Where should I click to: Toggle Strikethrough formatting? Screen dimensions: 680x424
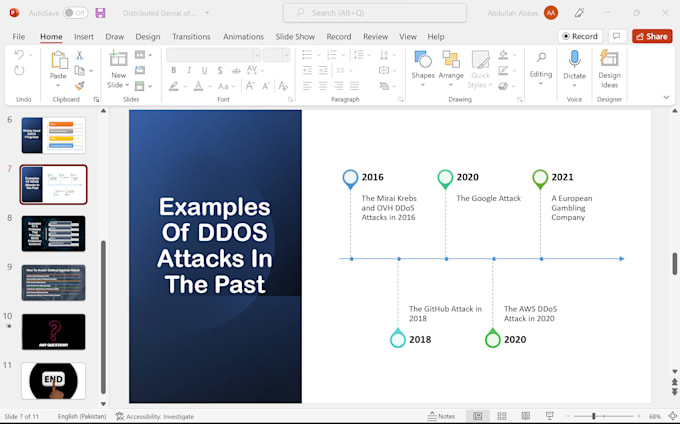[x=235, y=70]
